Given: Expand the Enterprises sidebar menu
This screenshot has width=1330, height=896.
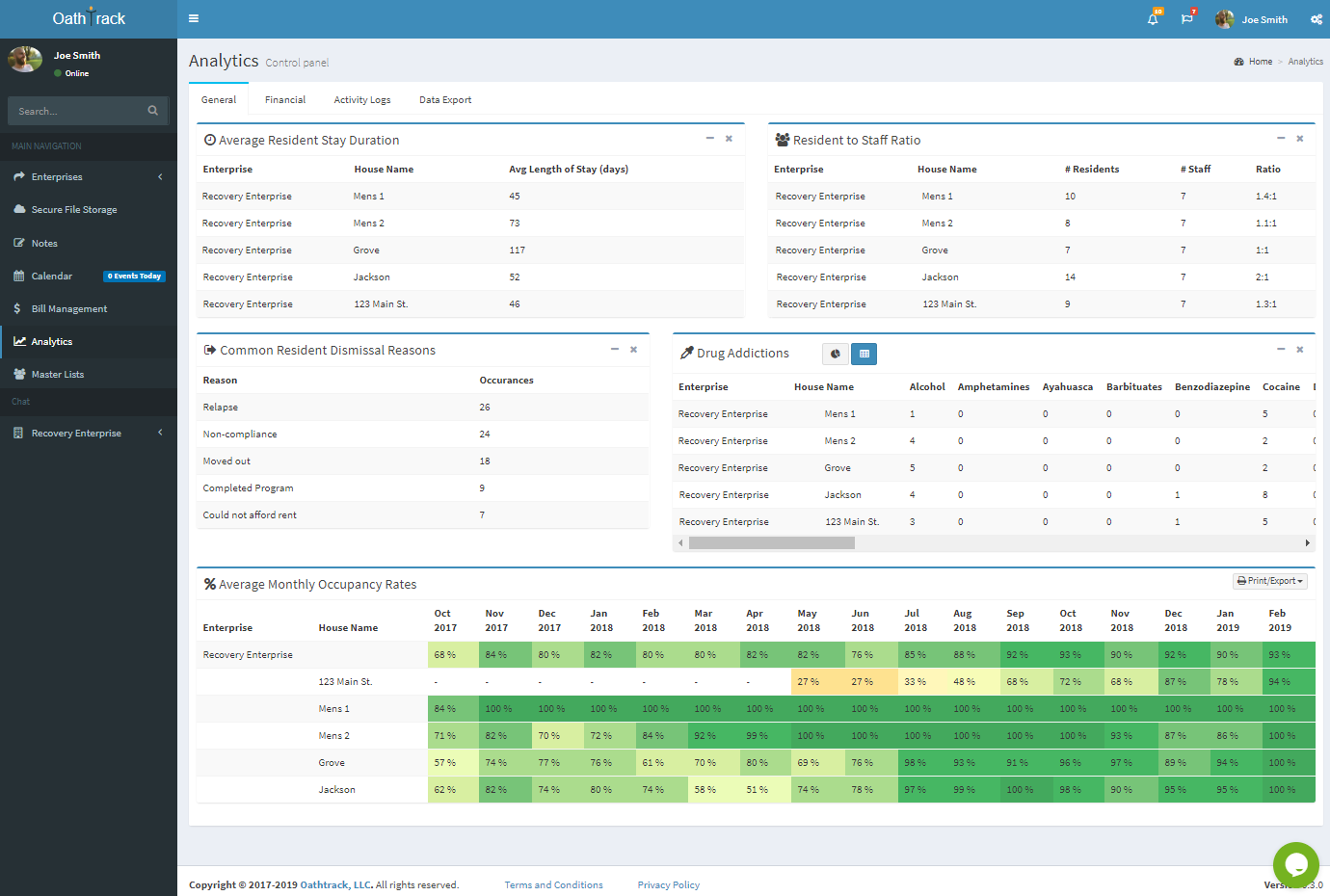Looking at the screenshot, I should (x=89, y=177).
